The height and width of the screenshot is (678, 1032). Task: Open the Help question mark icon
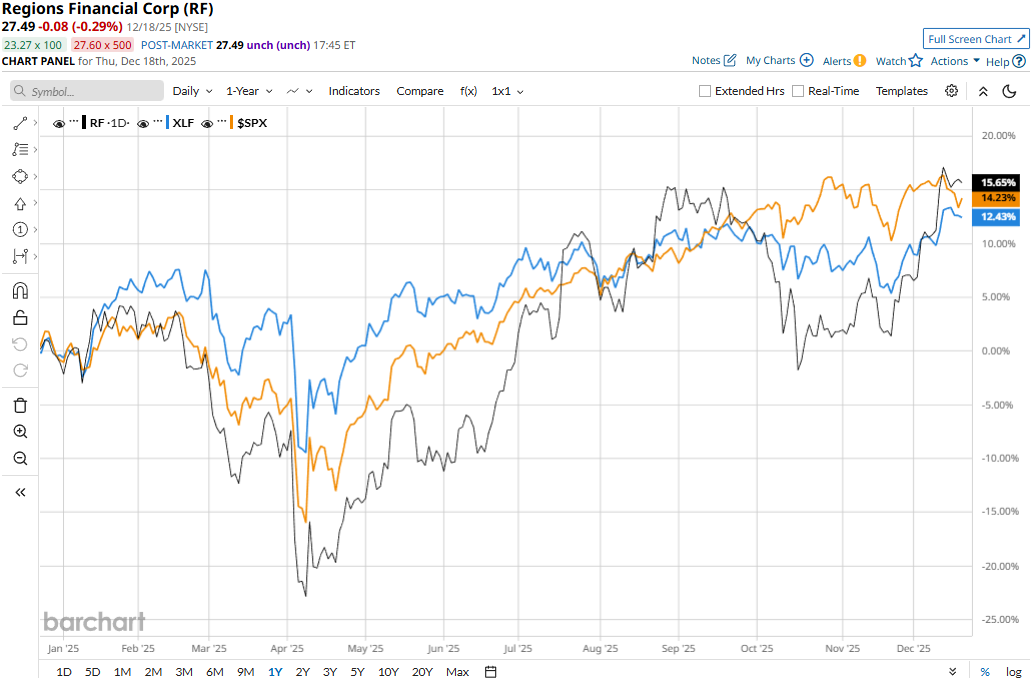click(x=1019, y=61)
